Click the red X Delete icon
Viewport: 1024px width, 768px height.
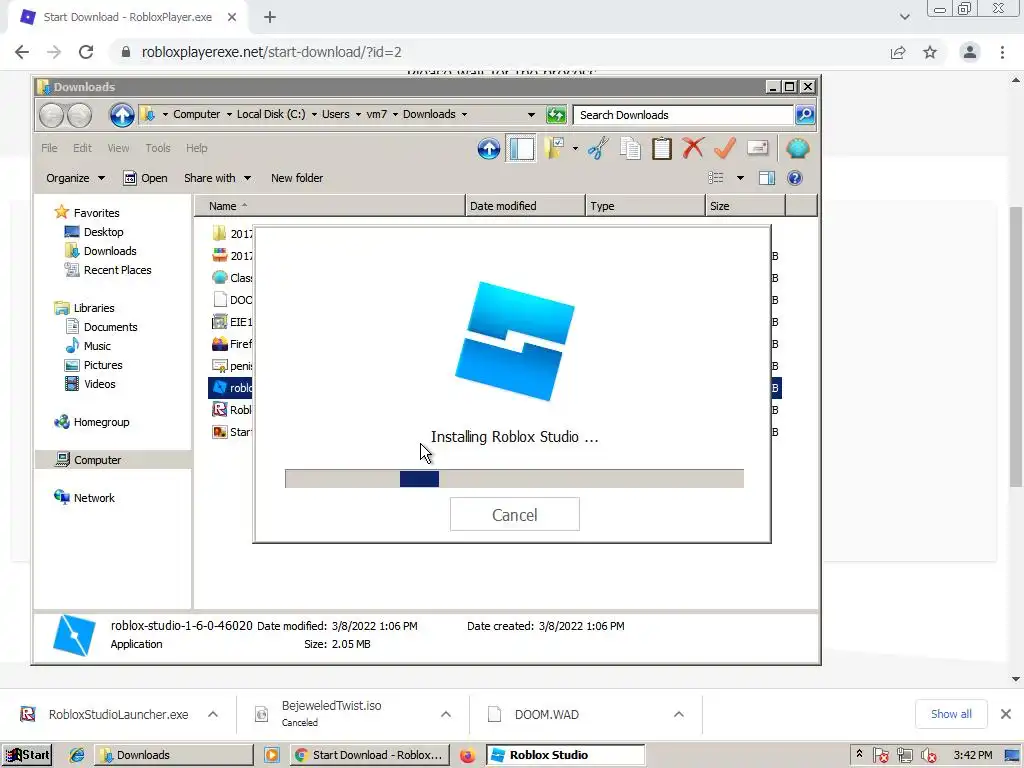click(x=693, y=148)
